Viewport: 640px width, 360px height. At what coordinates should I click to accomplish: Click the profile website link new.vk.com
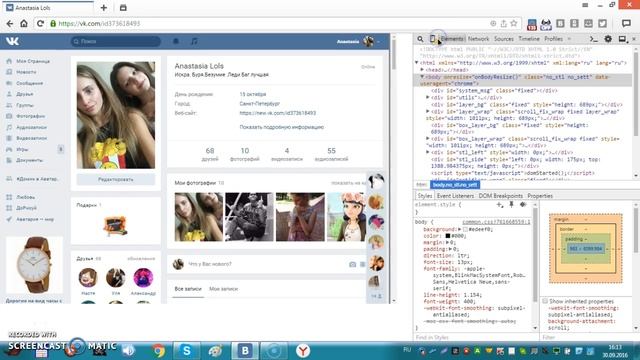tap(278, 113)
